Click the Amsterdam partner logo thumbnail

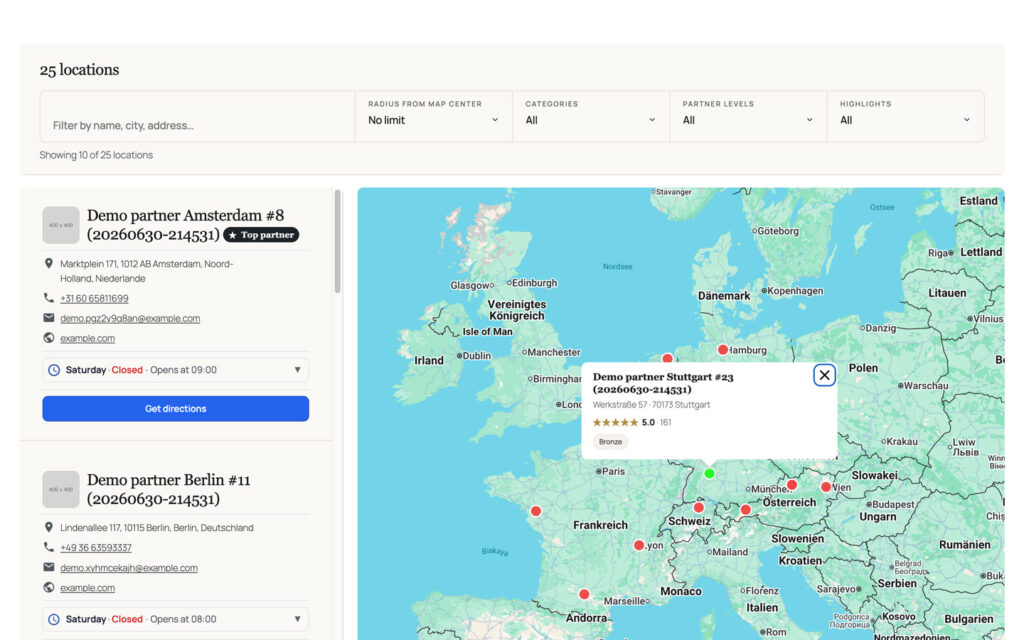(x=61, y=225)
